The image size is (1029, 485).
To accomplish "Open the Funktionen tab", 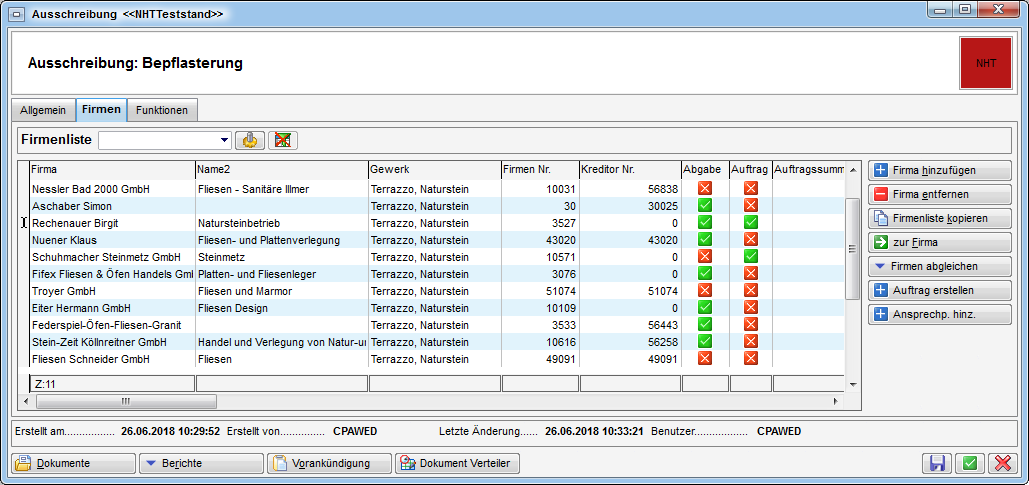I will click(162, 110).
